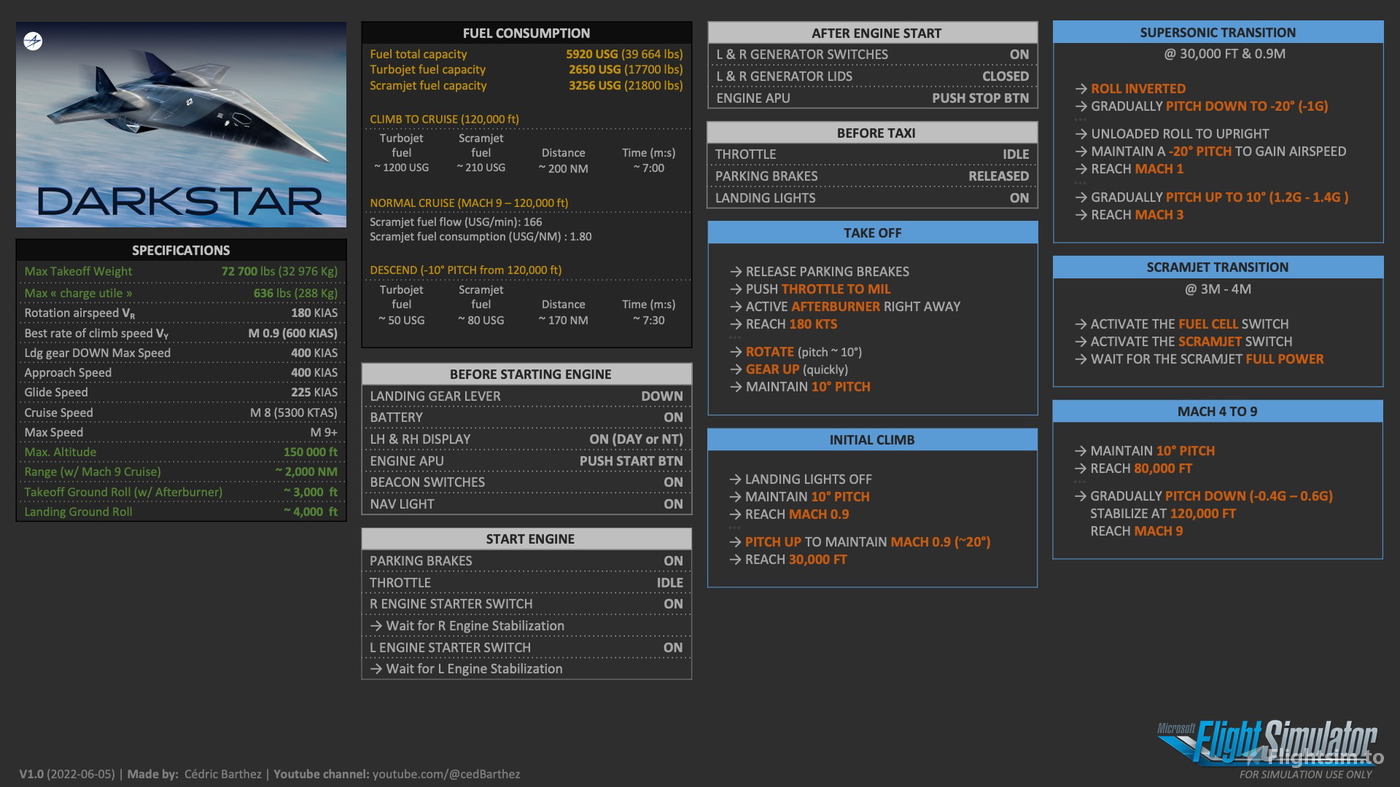Click the Skunk Works logo on aircraft image
The image size is (1400, 787).
click(32, 41)
